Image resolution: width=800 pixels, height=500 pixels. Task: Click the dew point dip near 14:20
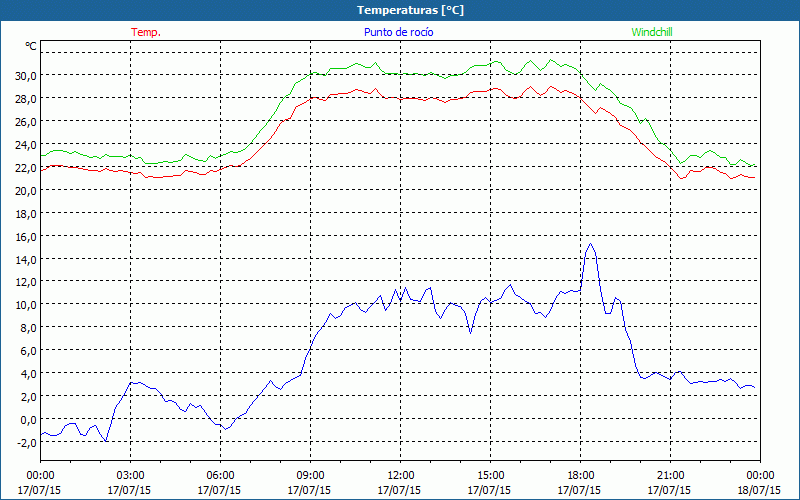[470, 333]
